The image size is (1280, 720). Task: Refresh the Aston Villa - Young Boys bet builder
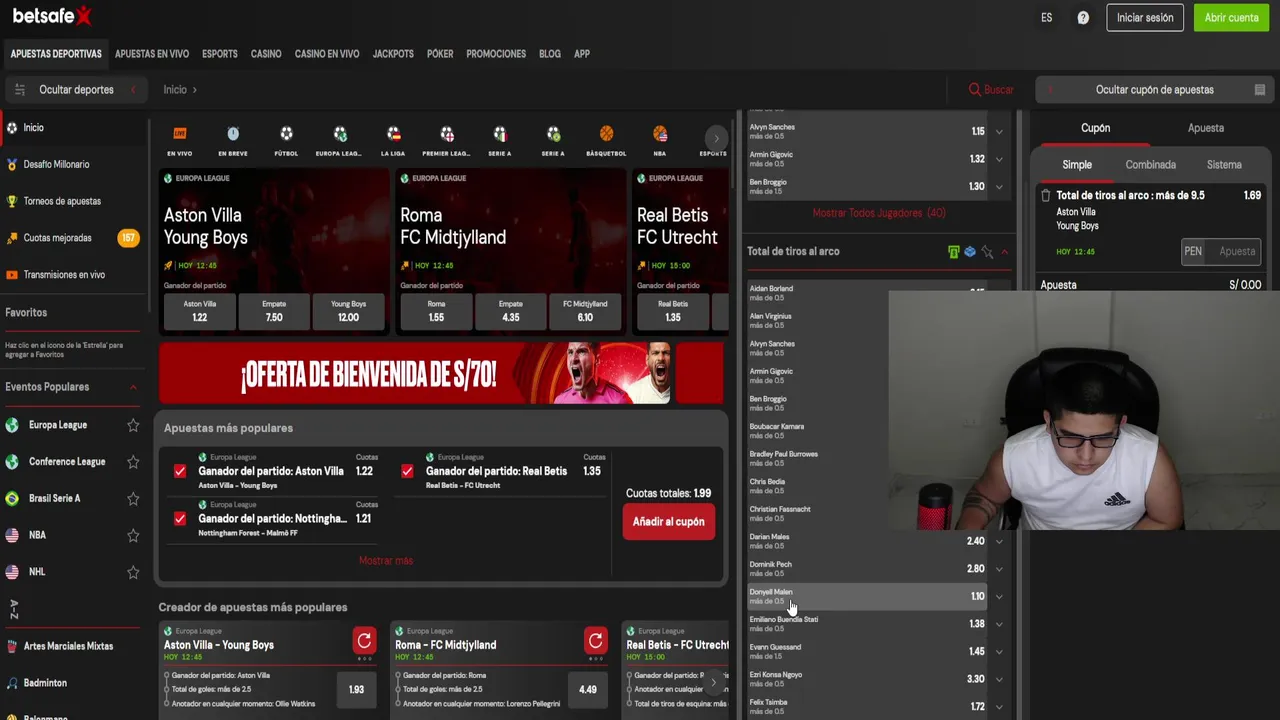pos(364,641)
